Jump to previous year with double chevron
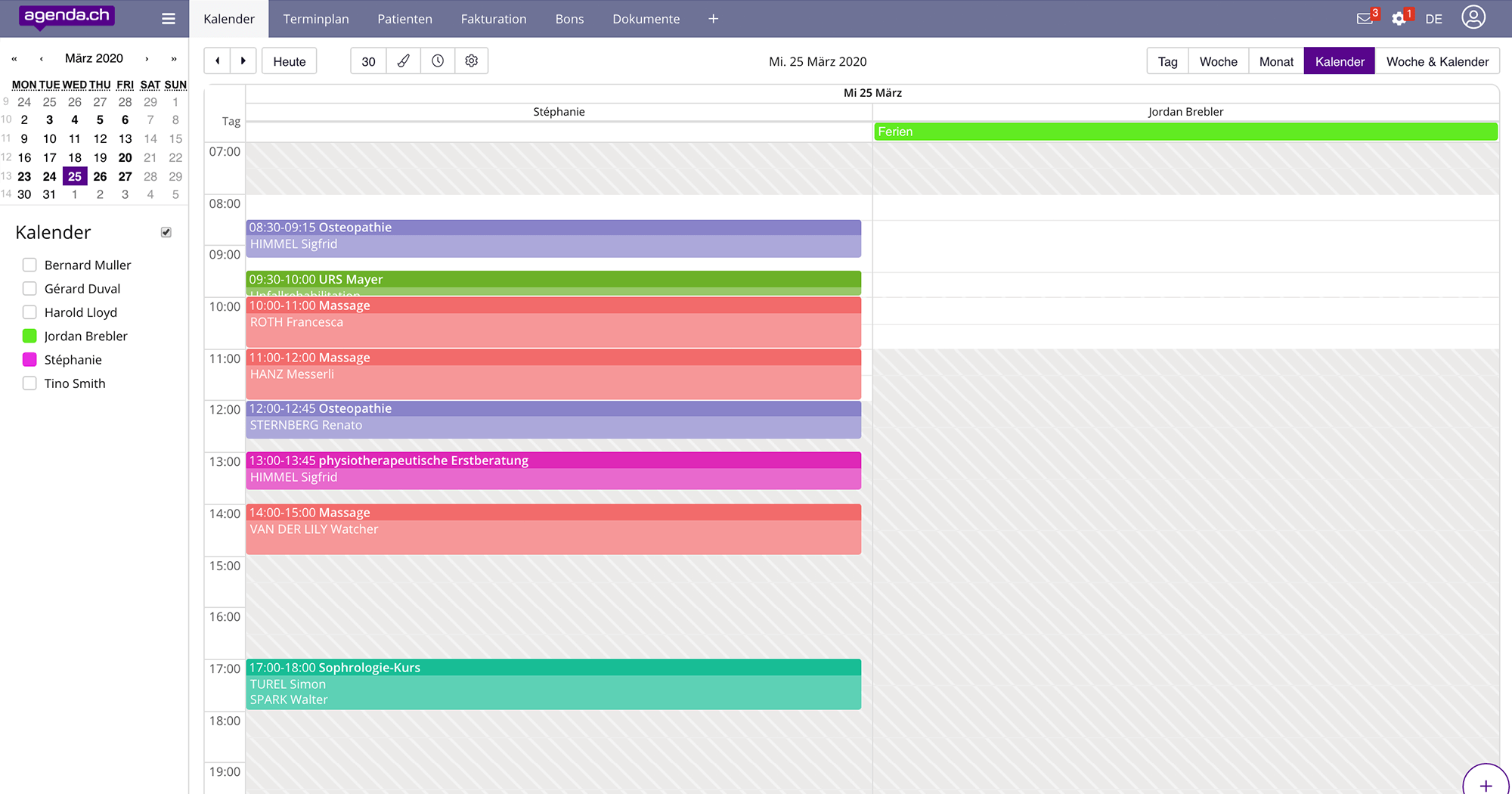This screenshot has width=1512, height=794. pyautogui.click(x=14, y=59)
